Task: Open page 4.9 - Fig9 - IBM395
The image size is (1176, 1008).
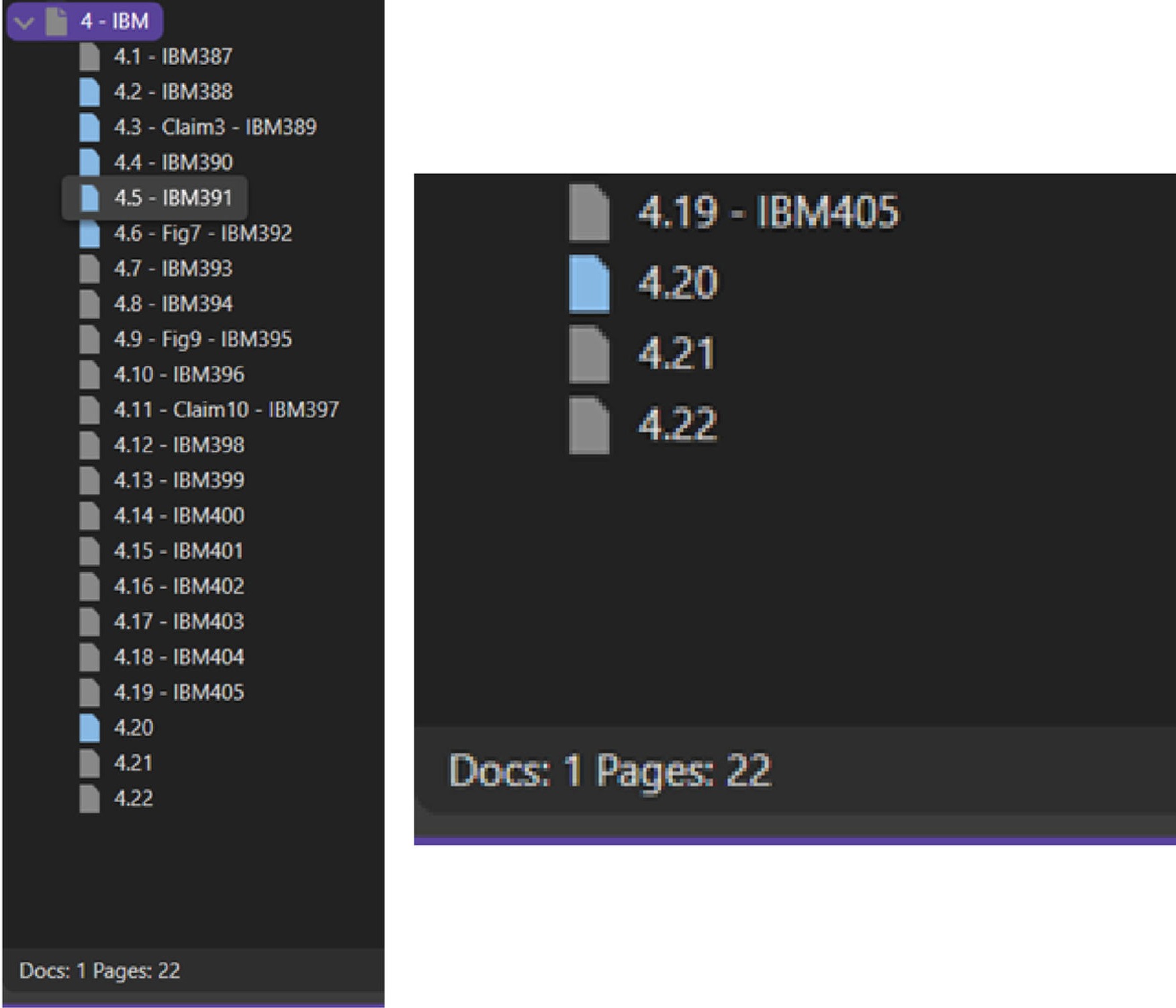Action: [x=202, y=339]
